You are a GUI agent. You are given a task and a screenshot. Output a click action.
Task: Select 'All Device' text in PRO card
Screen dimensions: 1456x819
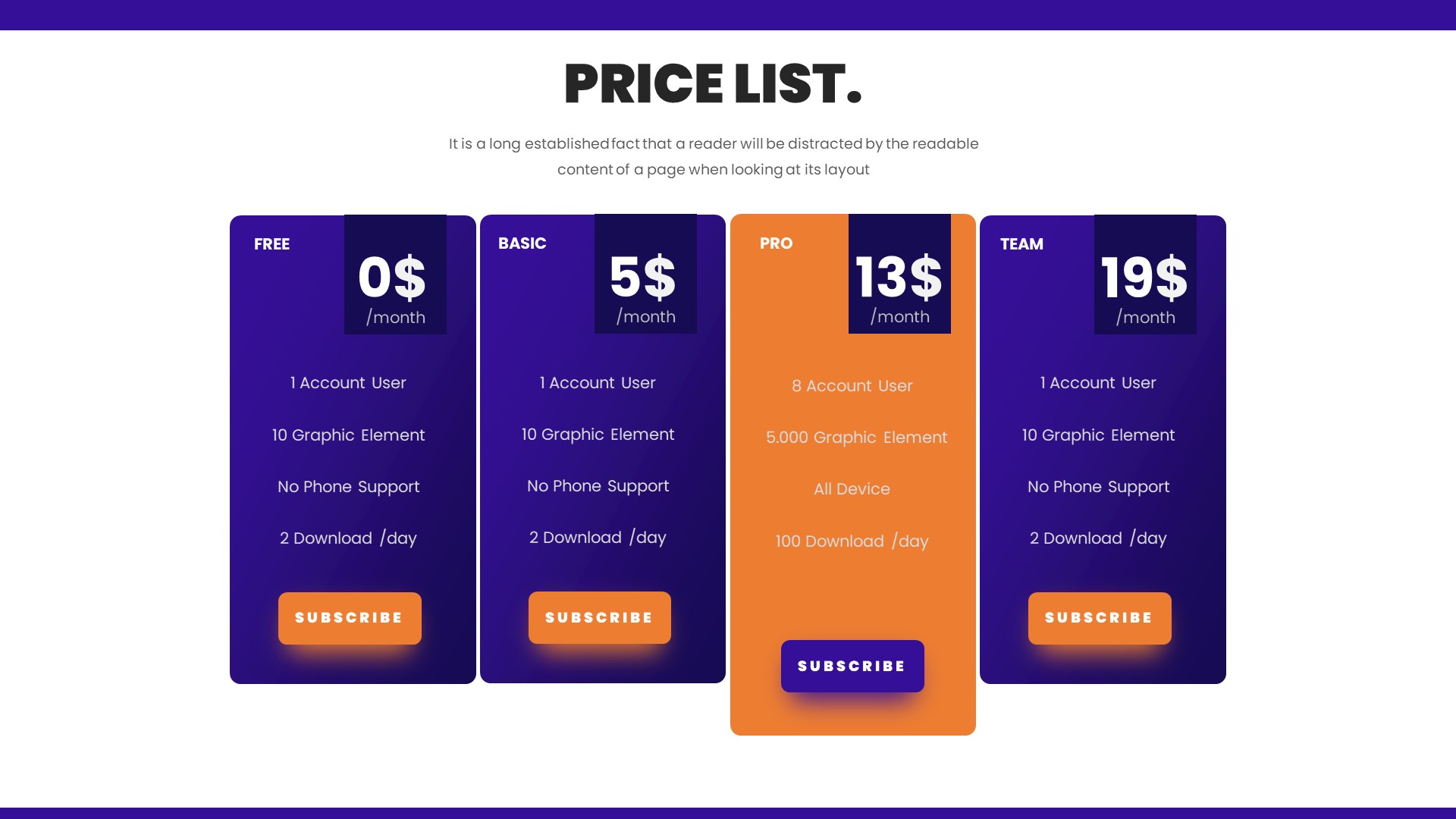pyautogui.click(x=851, y=488)
